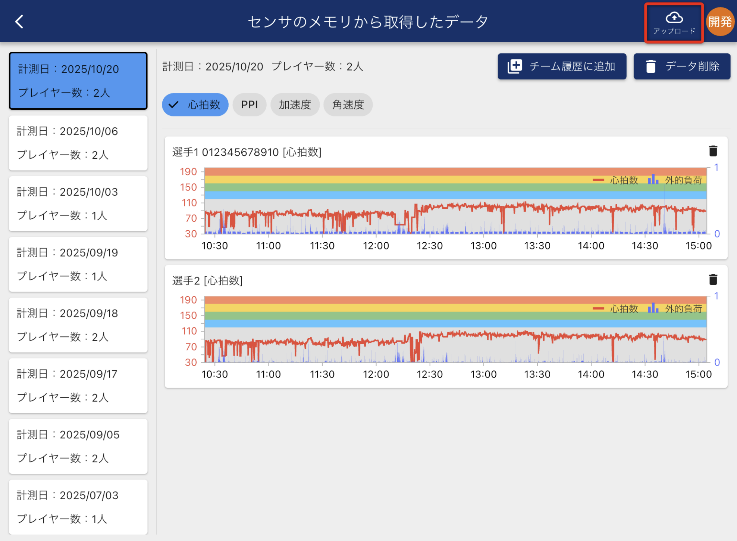Image resolution: width=737 pixels, height=541 pixels.
Task: Click the データ削除 button
Action: pyautogui.click(x=682, y=66)
